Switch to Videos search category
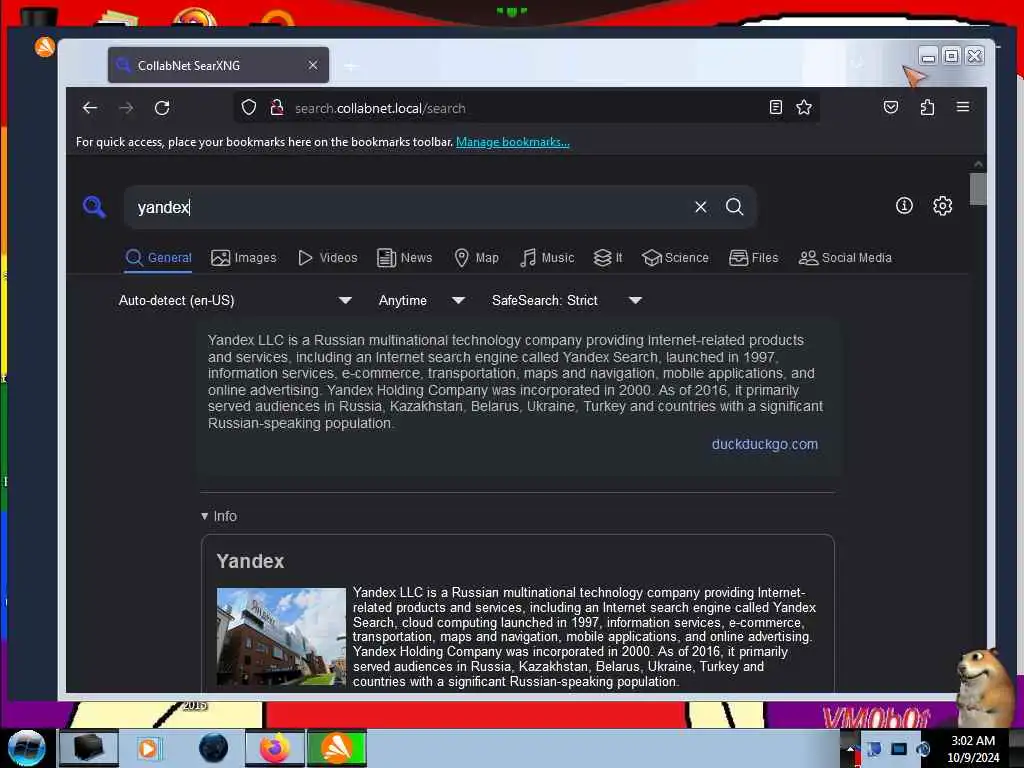Viewport: 1024px width, 768px height. pyautogui.click(x=327, y=258)
